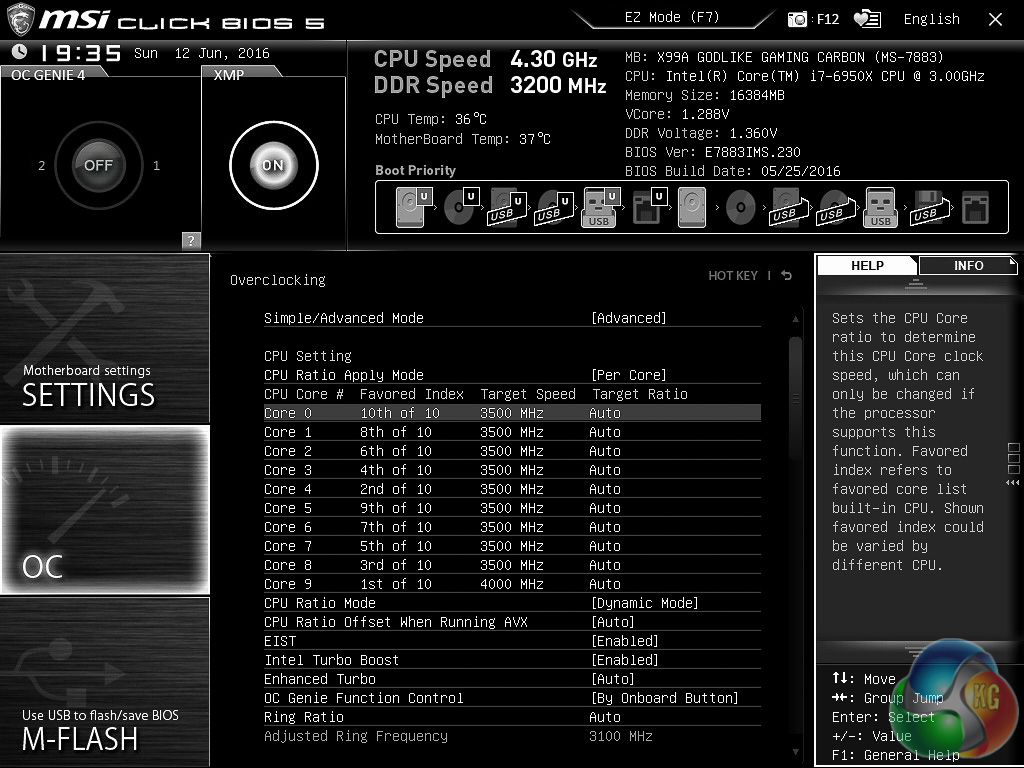
Task: Click the OC Genie help question mark
Action: (x=191, y=240)
